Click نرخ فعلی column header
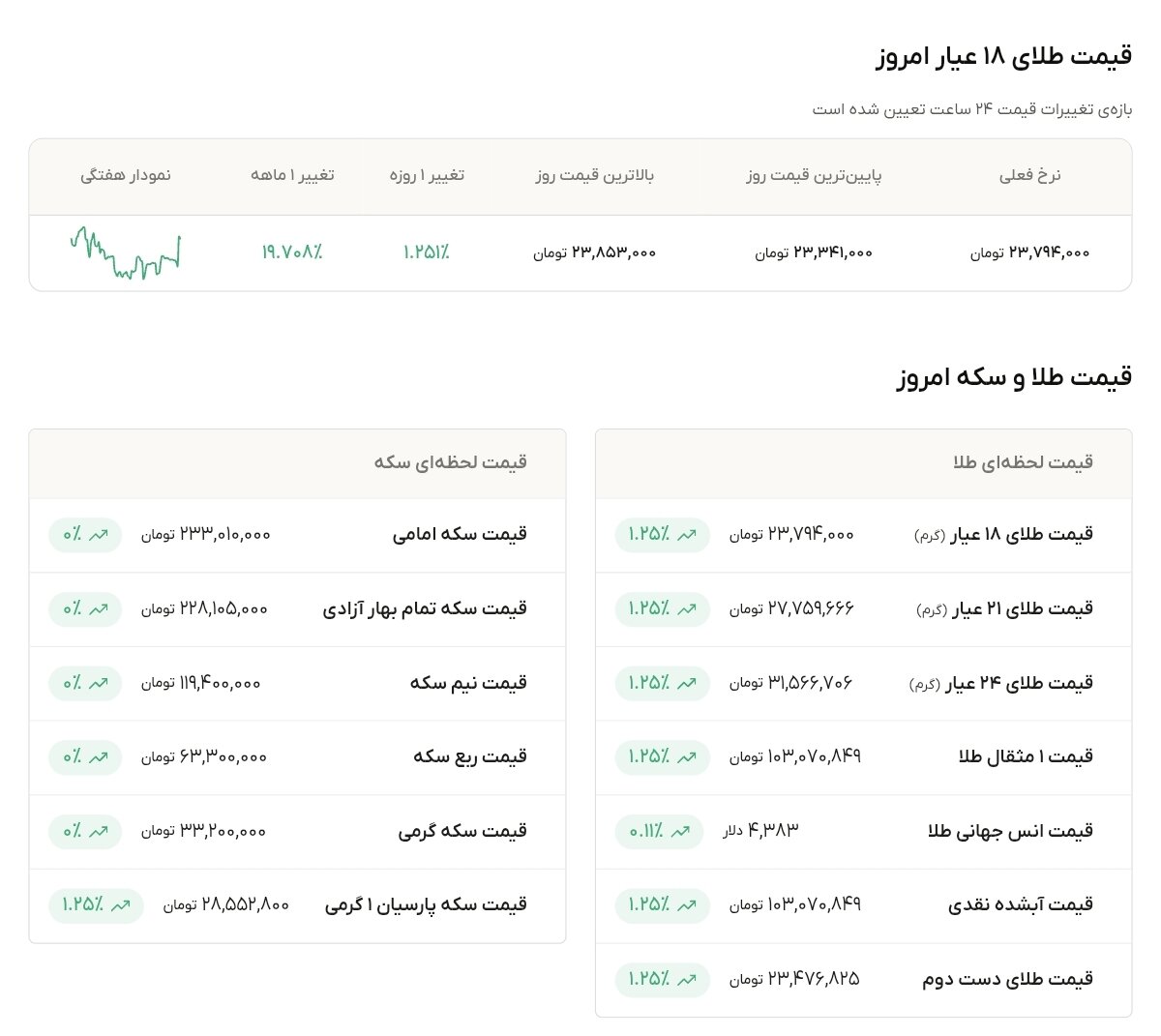Viewport: 1161px width, 1036px height. pyautogui.click(x=1029, y=175)
